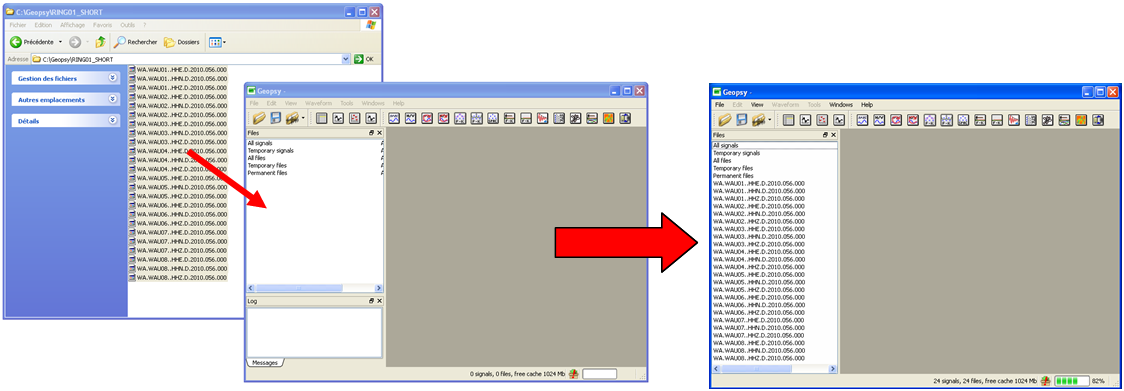Open the import dropdown arrow in the 24-signals Geopsy toolbar
Screen dimensions: 1124x391
770,120
